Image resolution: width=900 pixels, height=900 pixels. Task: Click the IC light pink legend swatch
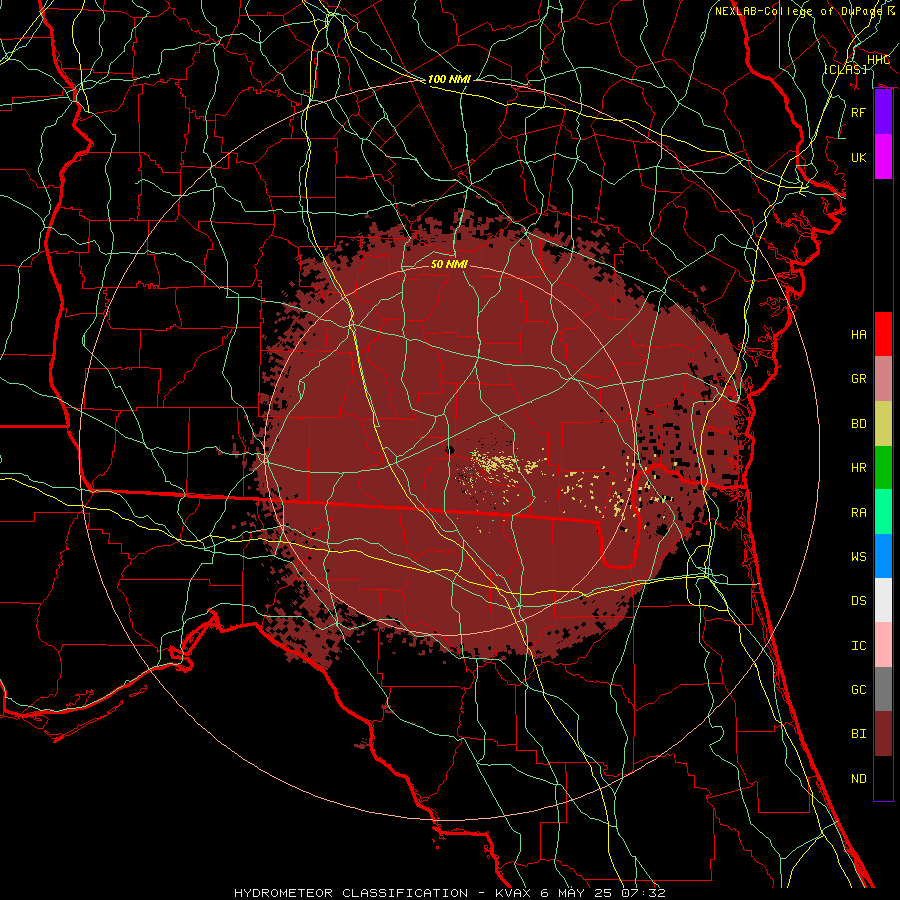[883, 645]
